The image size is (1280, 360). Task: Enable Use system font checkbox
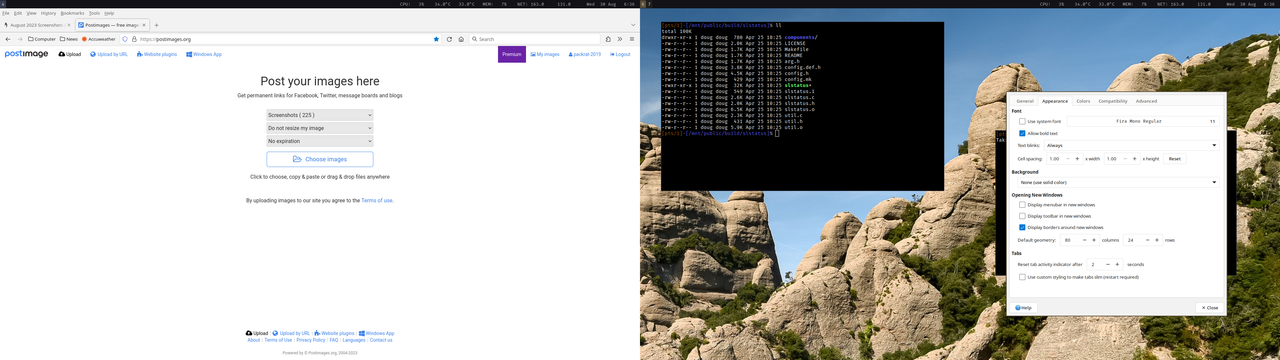pyautogui.click(x=1022, y=121)
